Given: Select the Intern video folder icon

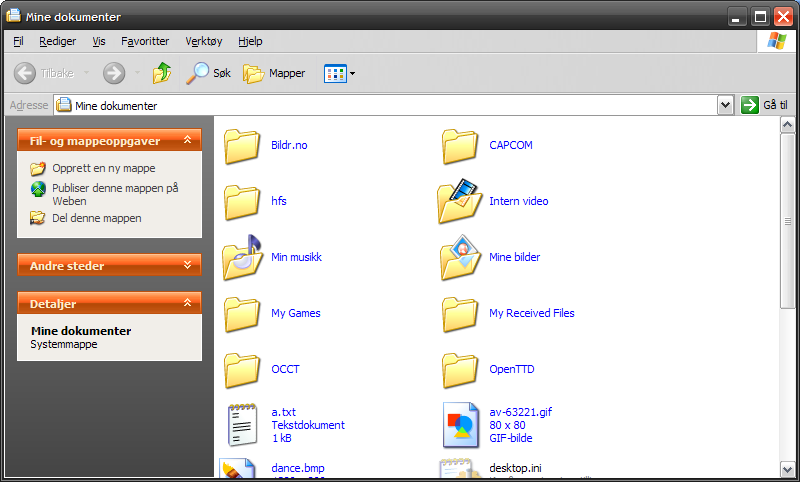Looking at the screenshot, I should click(x=460, y=201).
